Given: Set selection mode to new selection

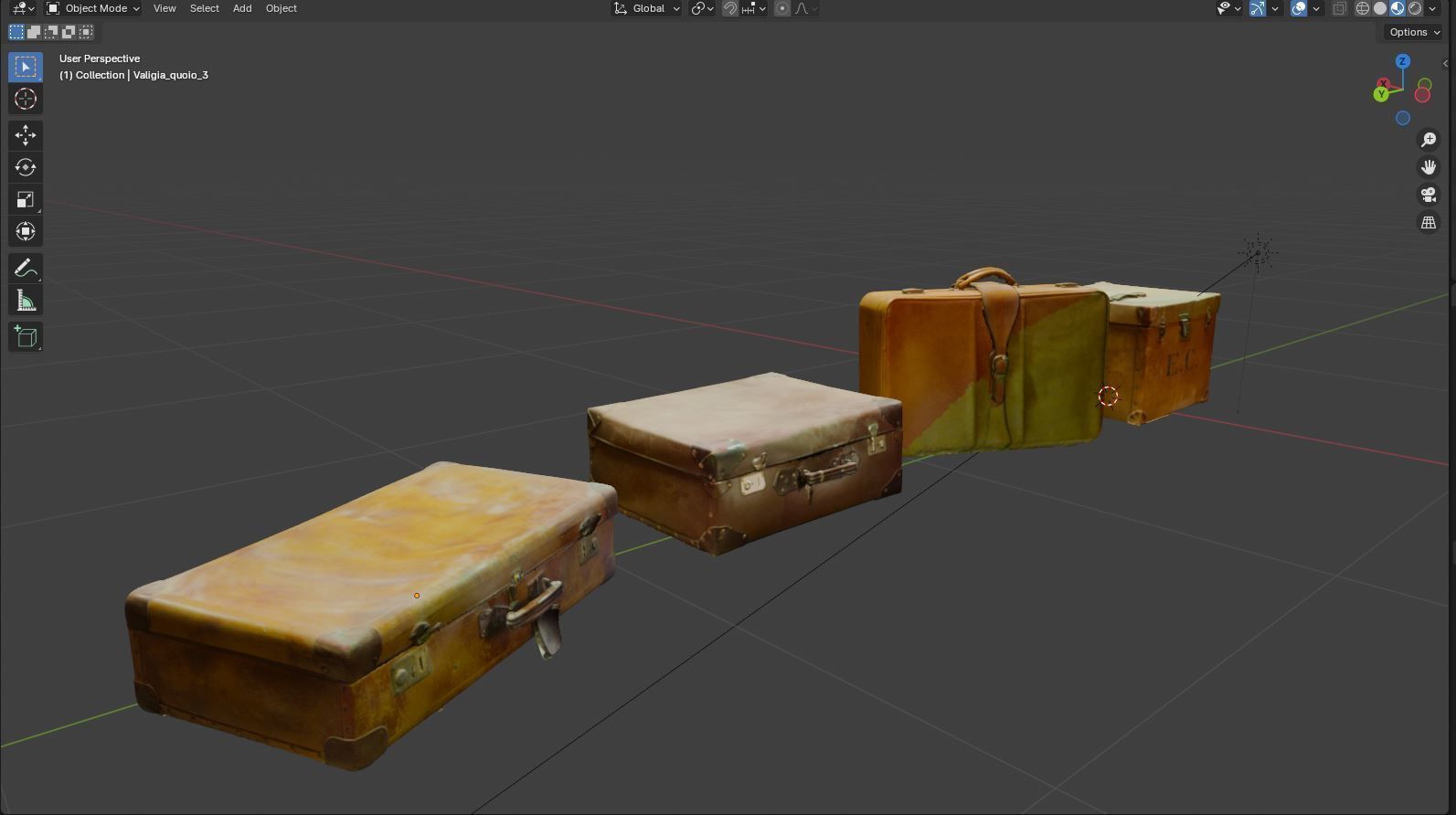Looking at the screenshot, I should (16, 32).
